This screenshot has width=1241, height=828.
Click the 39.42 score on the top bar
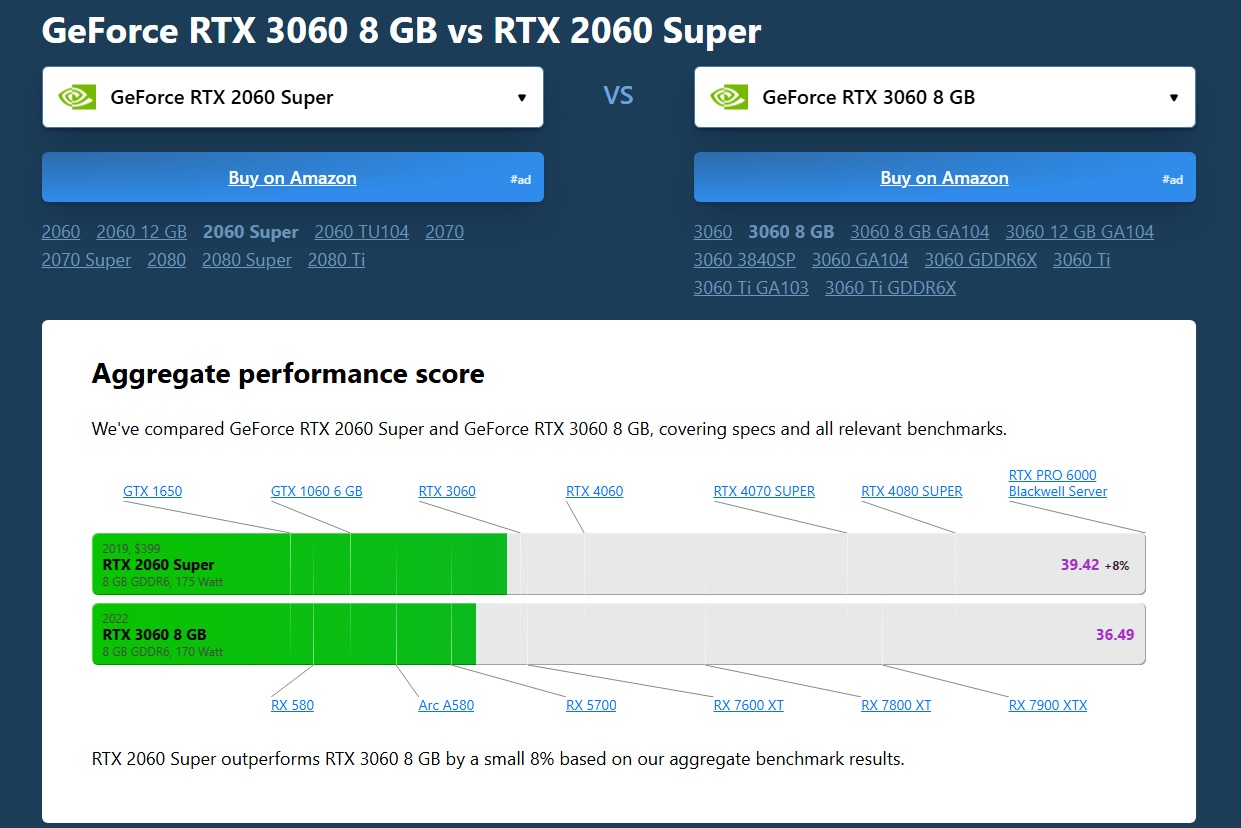[1079, 565]
